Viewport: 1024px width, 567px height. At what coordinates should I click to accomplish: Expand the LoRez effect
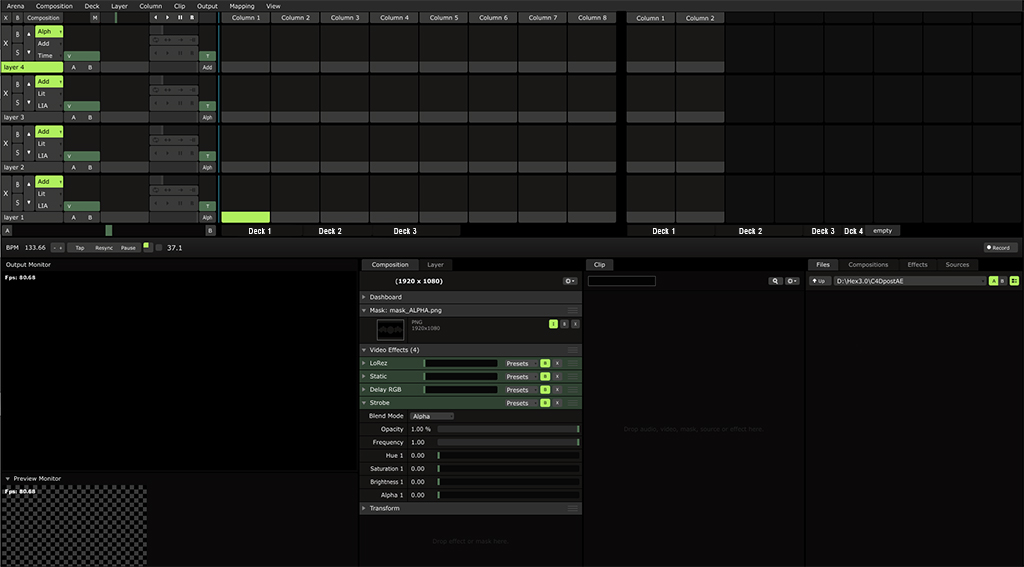pyautogui.click(x=364, y=363)
